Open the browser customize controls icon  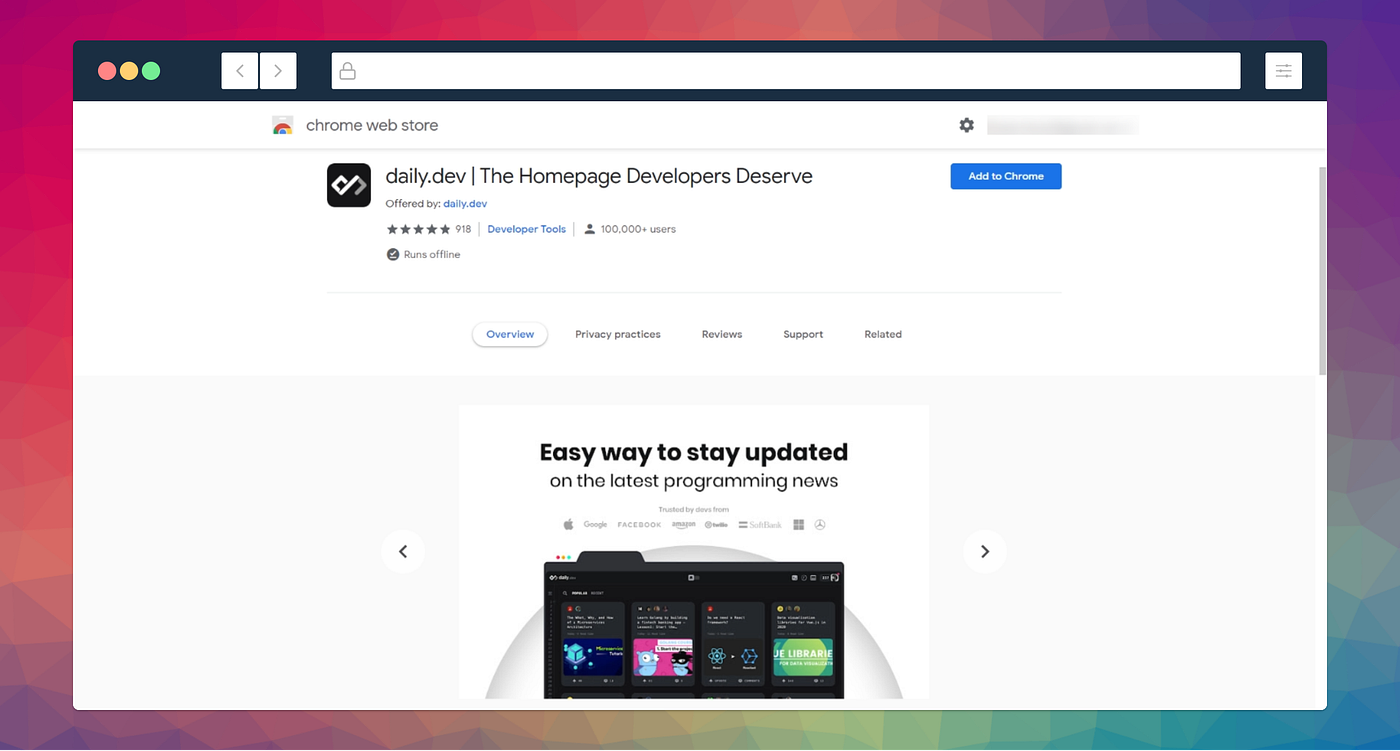(1283, 70)
